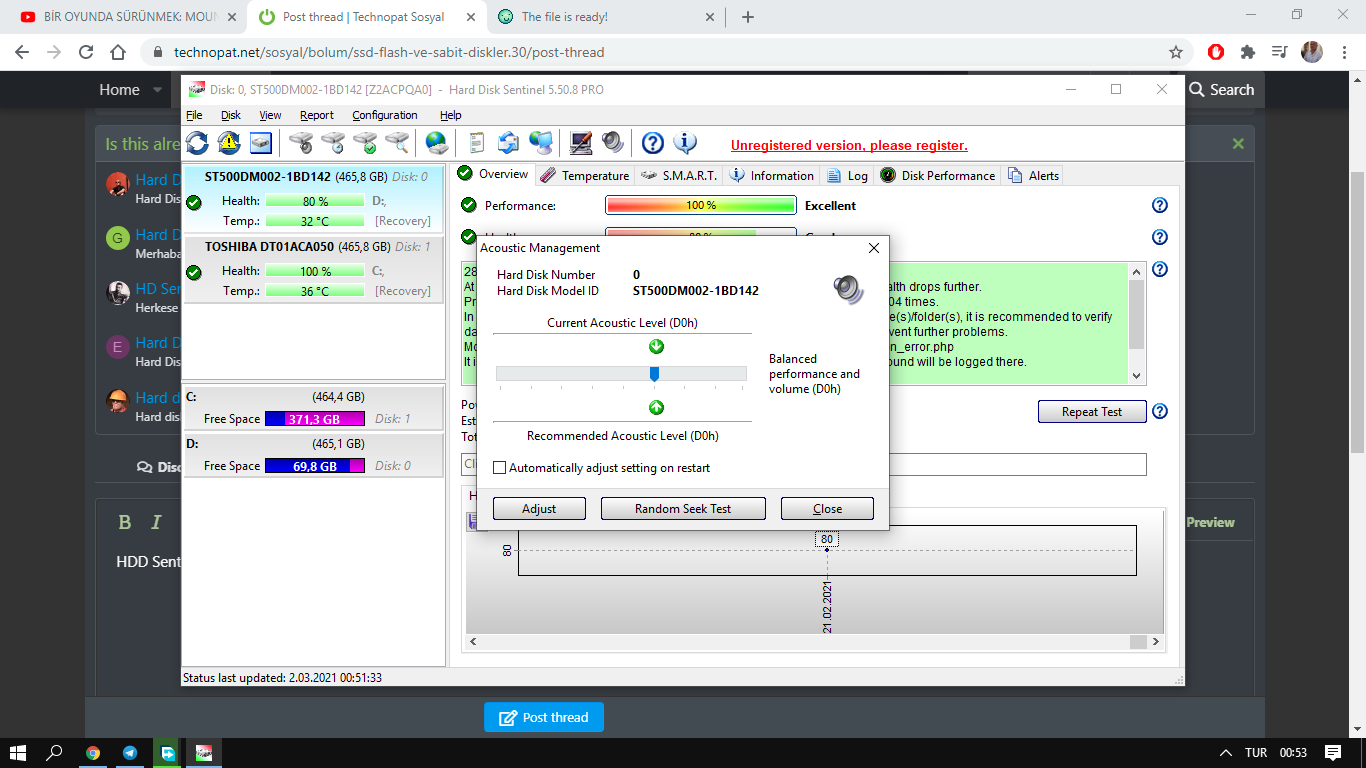Switch to the Temperature tab
This screenshot has height=768, width=1366.
[585, 175]
